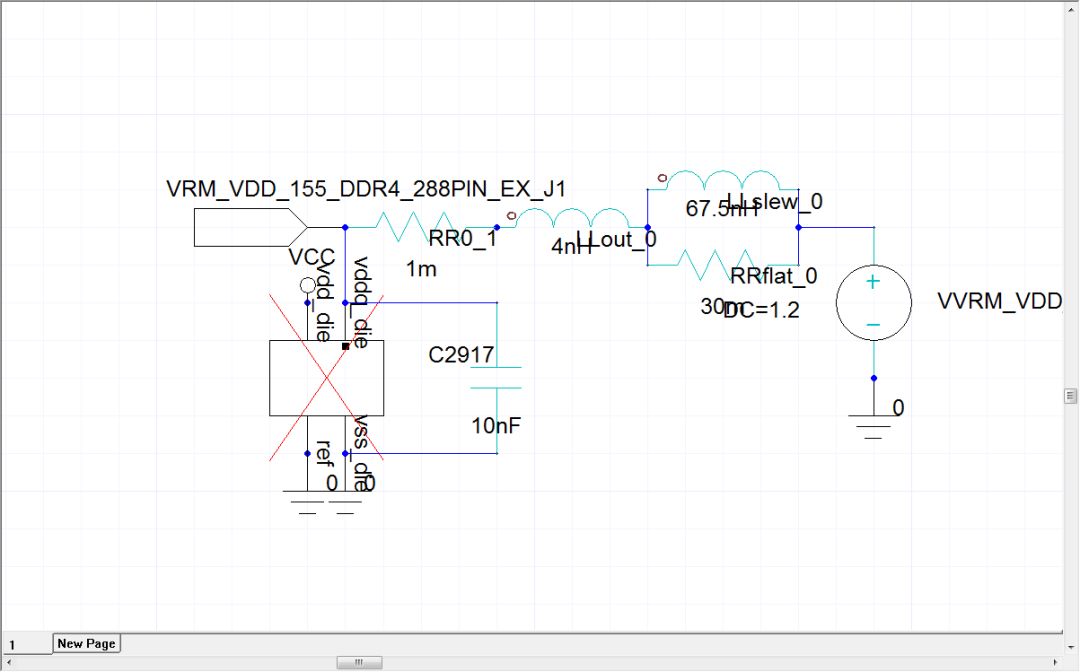Click the horizontal scrollbar thumb
The width and height of the screenshot is (1080, 672).
pyautogui.click(x=359, y=662)
